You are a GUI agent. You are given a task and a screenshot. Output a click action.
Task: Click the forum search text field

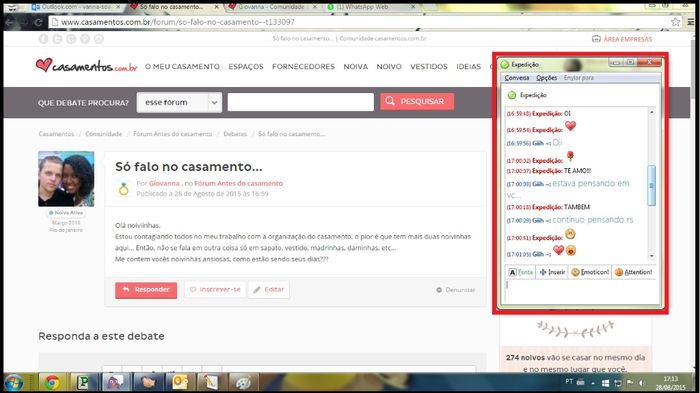[300, 102]
